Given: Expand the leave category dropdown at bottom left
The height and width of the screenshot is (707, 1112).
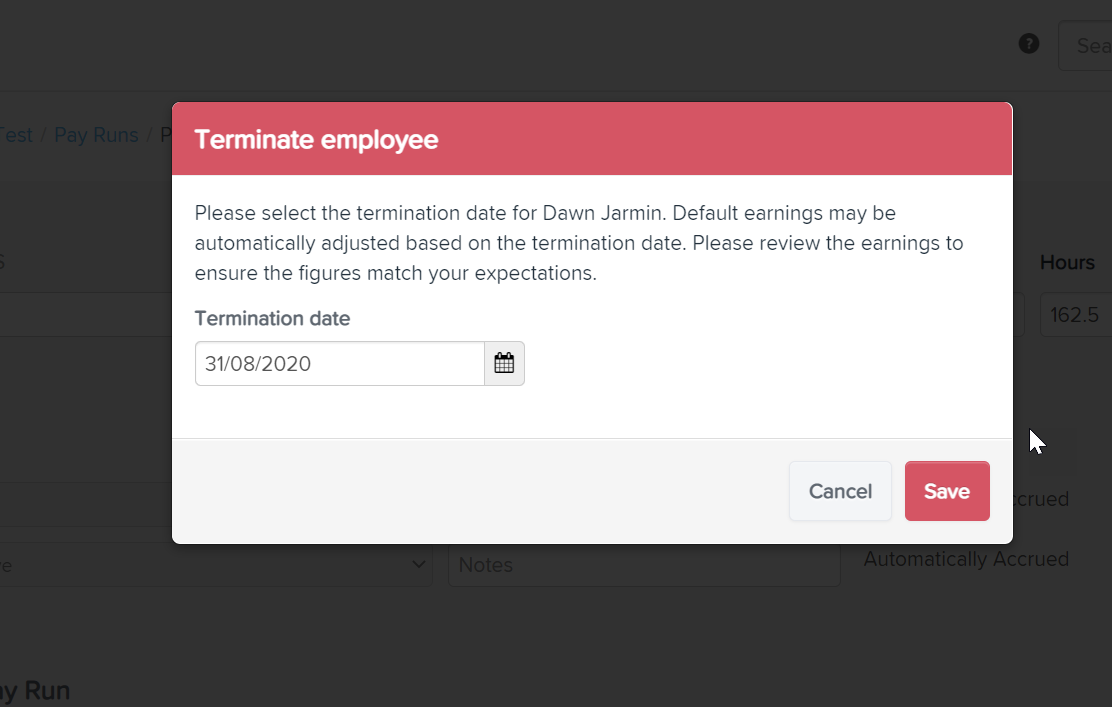Looking at the screenshot, I should pyautogui.click(x=418, y=564).
